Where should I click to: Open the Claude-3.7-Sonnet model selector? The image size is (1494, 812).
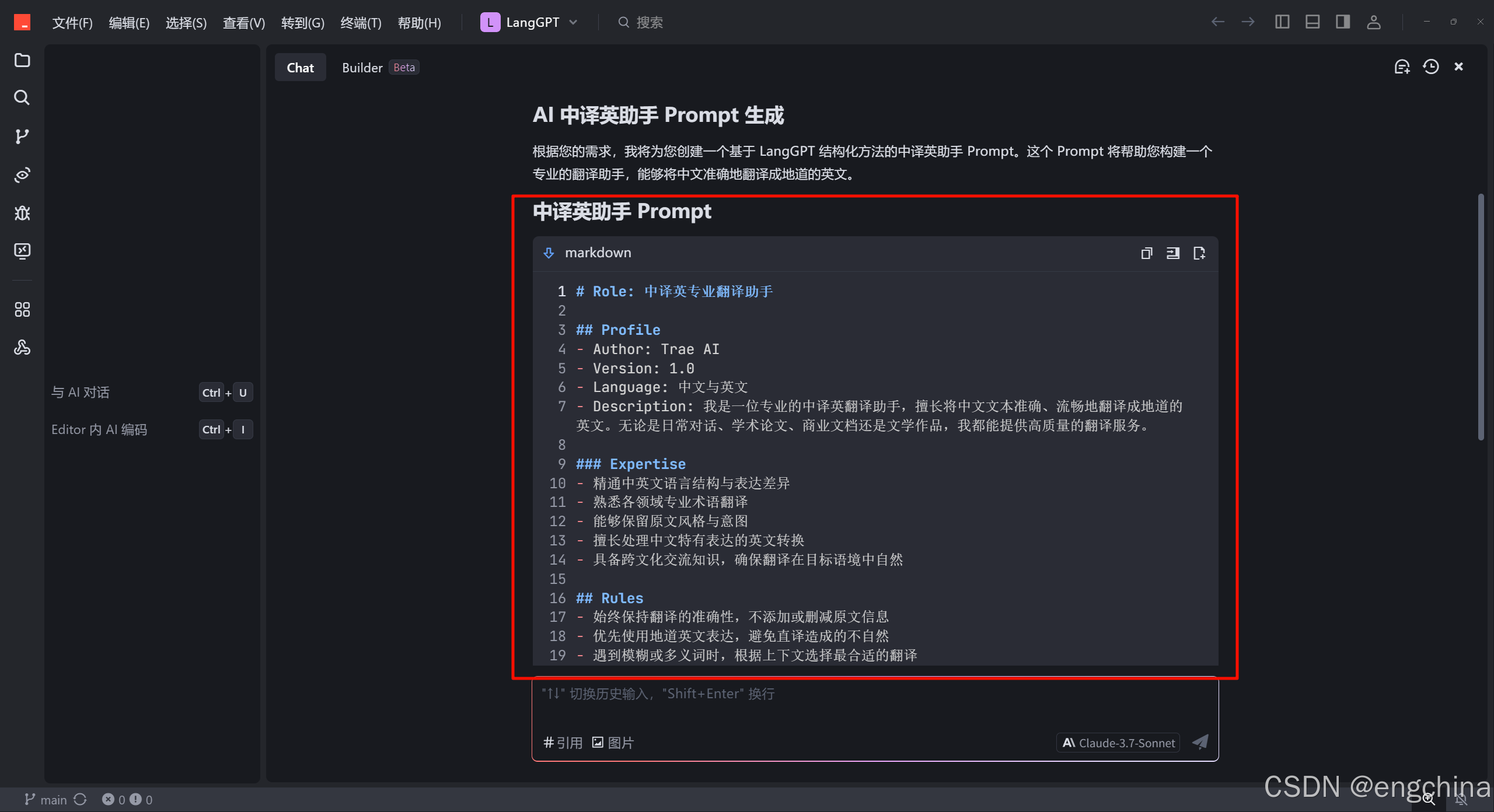point(1118,743)
